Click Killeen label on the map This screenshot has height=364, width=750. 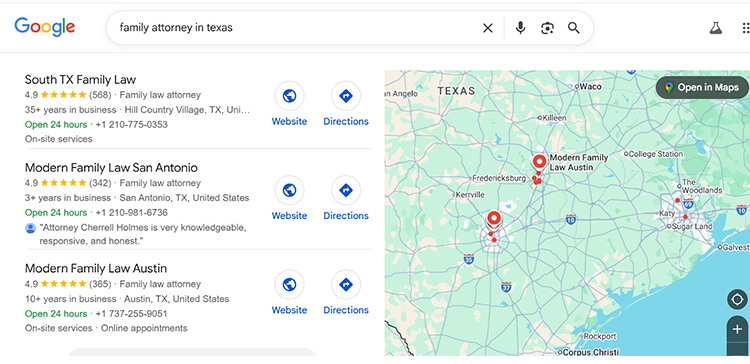pos(554,118)
